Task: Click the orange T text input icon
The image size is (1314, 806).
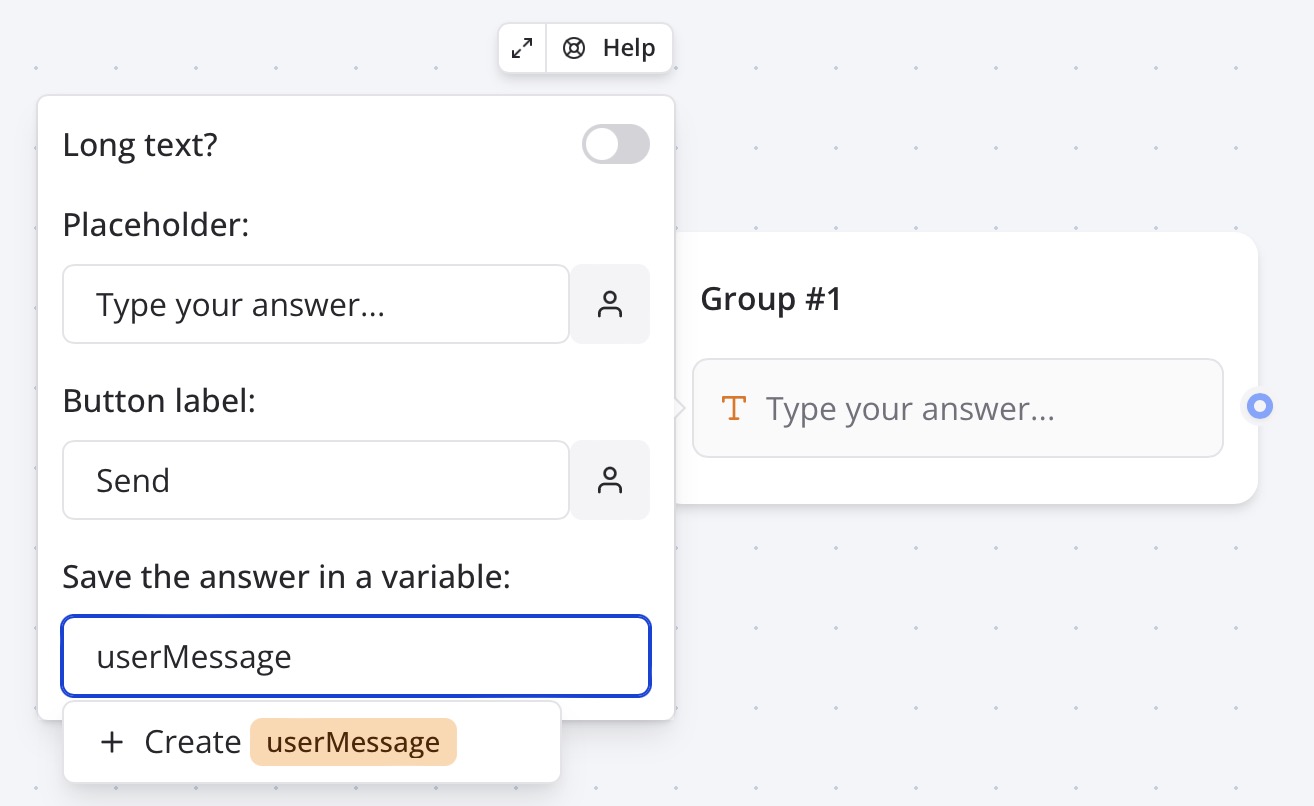Action: pos(734,408)
